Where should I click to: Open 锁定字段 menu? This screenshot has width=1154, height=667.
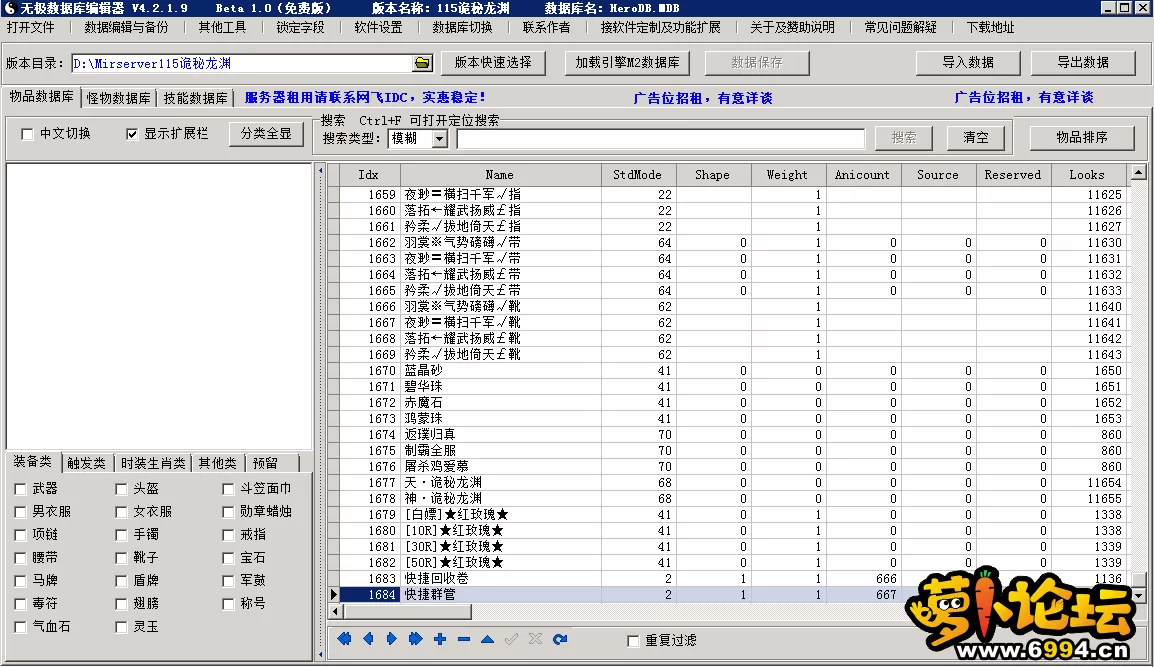point(300,27)
